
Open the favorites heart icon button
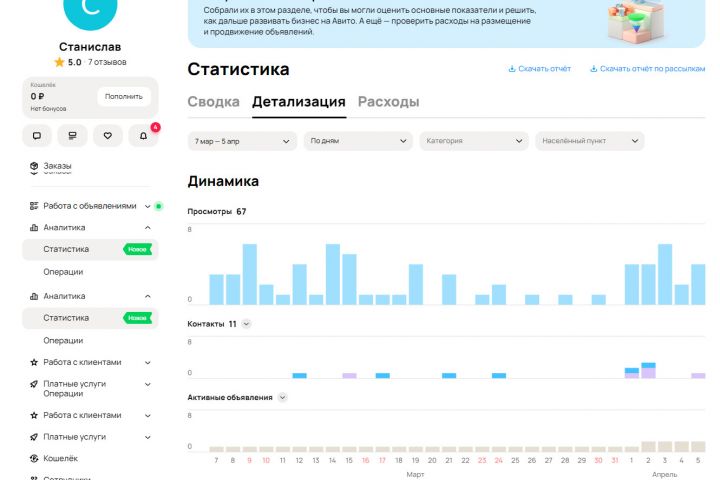(x=107, y=136)
